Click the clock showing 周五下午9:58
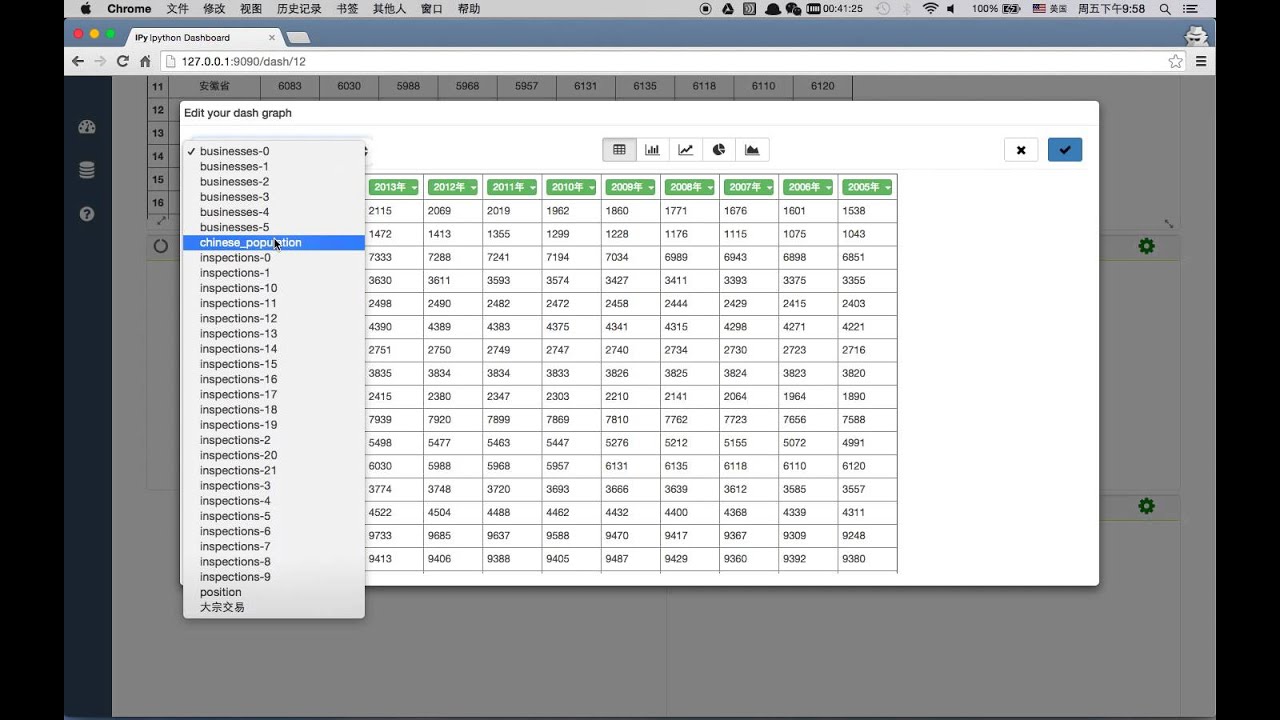The width and height of the screenshot is (1280, 720). pyautogui.click(x=1110, y=8)
